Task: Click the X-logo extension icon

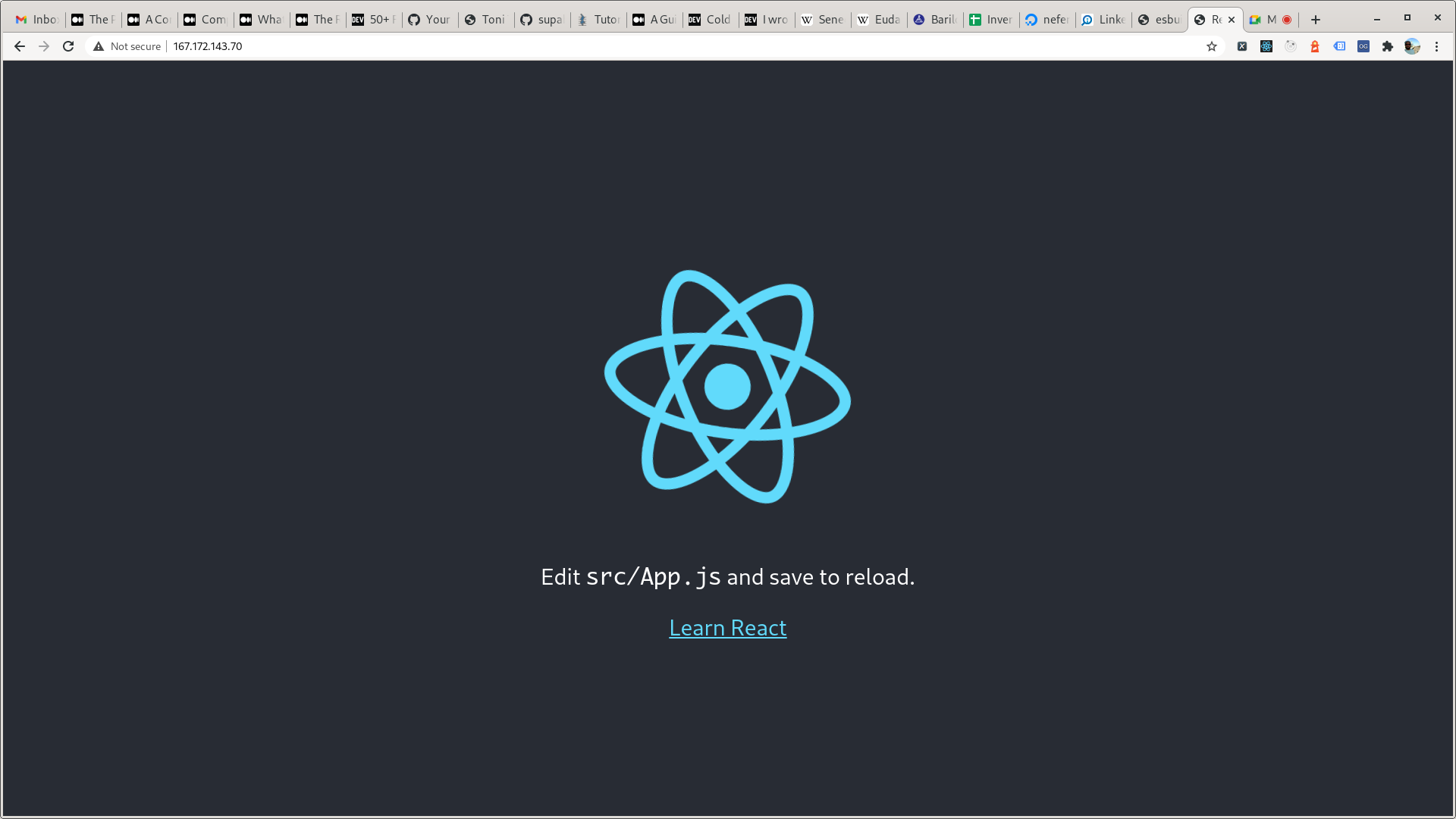Action: coord(1242,46)
